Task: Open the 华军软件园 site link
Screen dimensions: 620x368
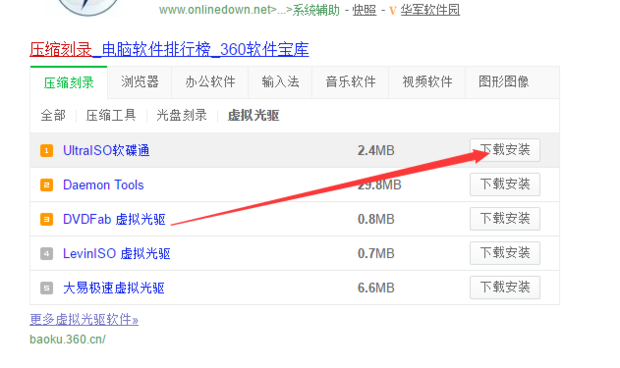Action: pyautogui.click(x=430, y=10)
